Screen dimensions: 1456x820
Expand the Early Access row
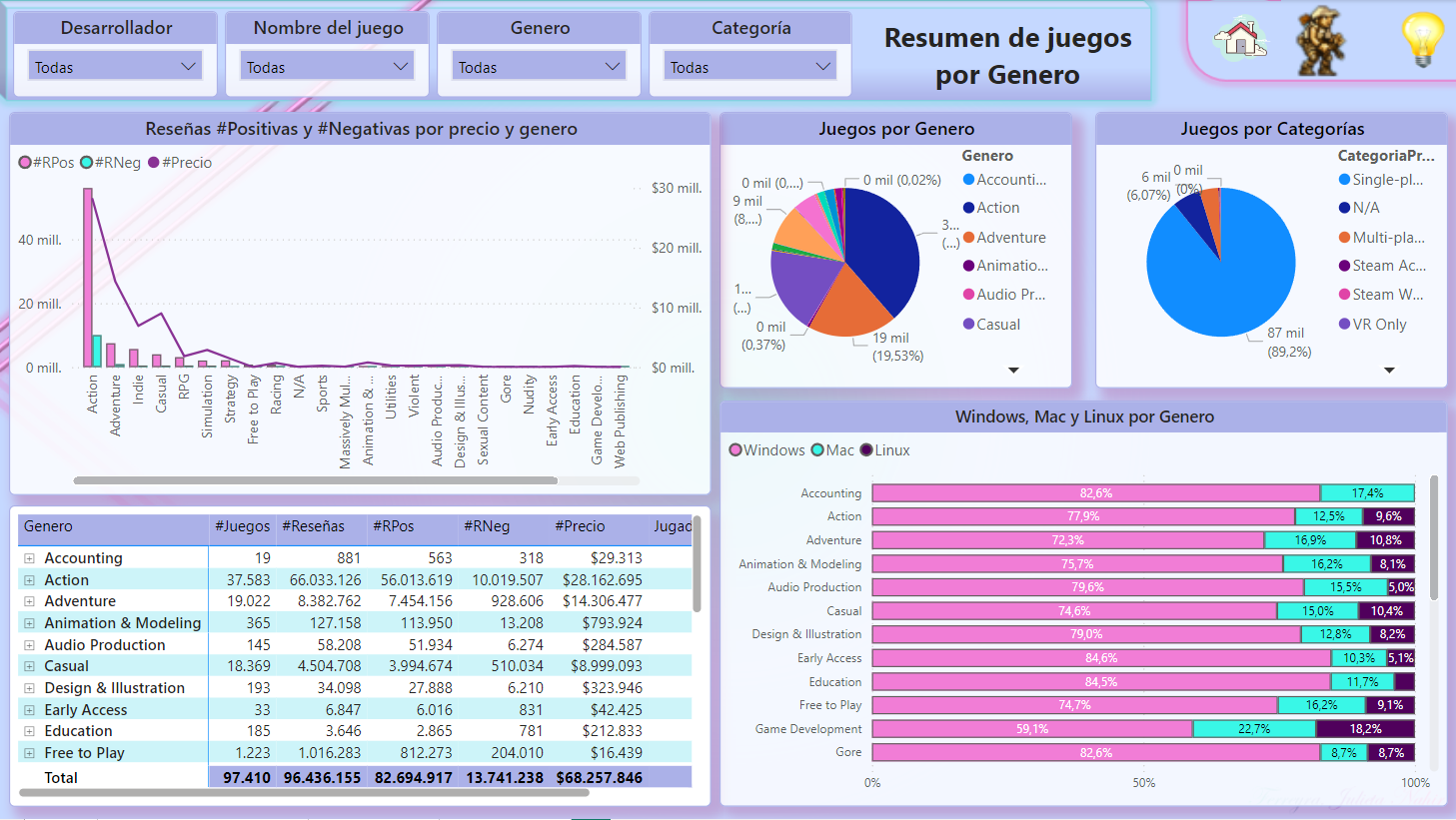[30, 710]
